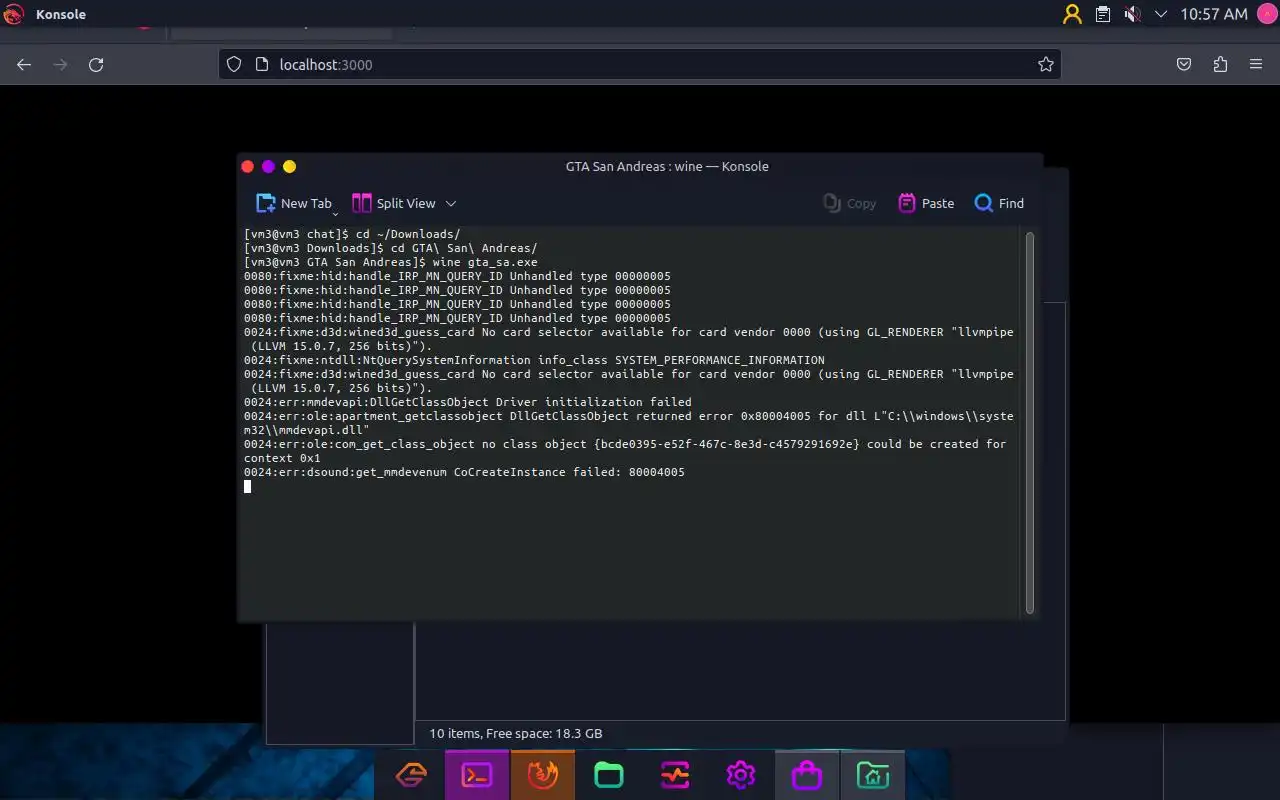The height and width of the screenshot is (800, 1280).
Task: Paste clipboard using the Paste button
Action: (x=926, y=203)
